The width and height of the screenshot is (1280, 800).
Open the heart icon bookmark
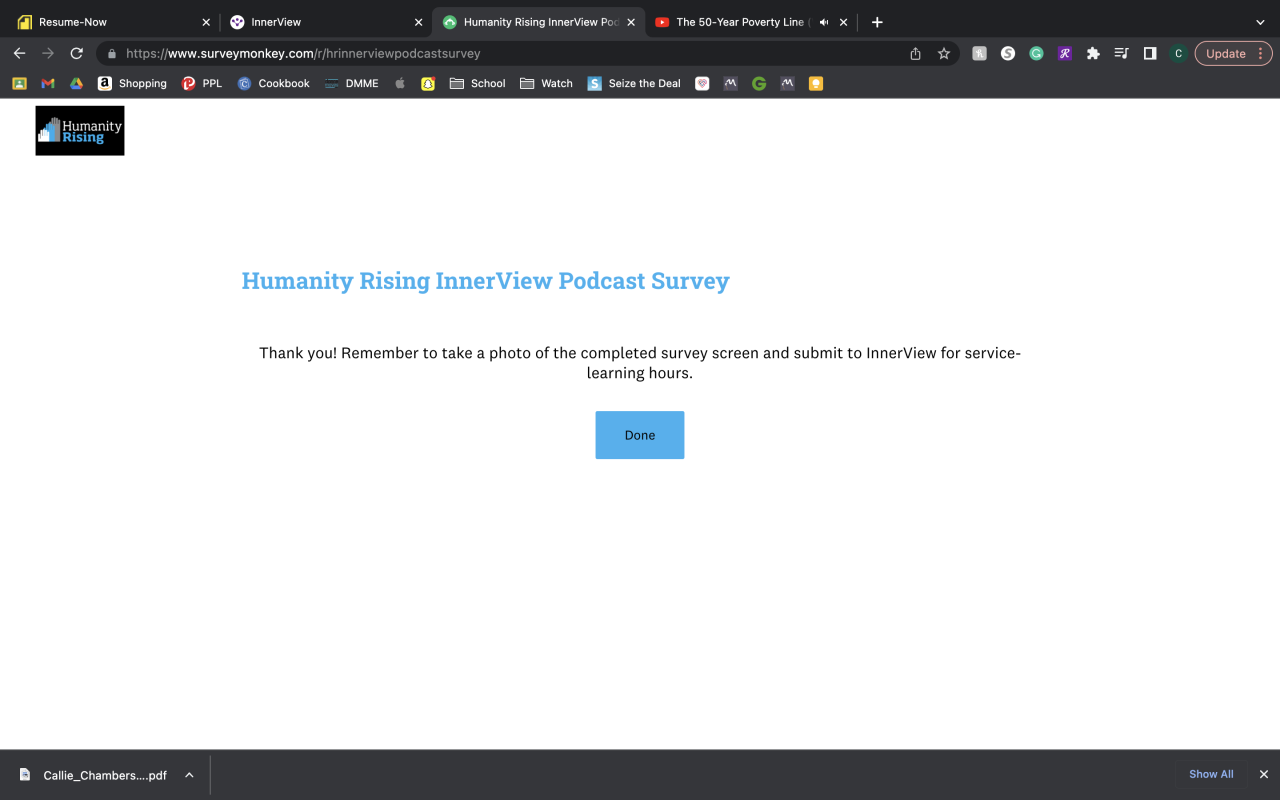coord(702,84)
